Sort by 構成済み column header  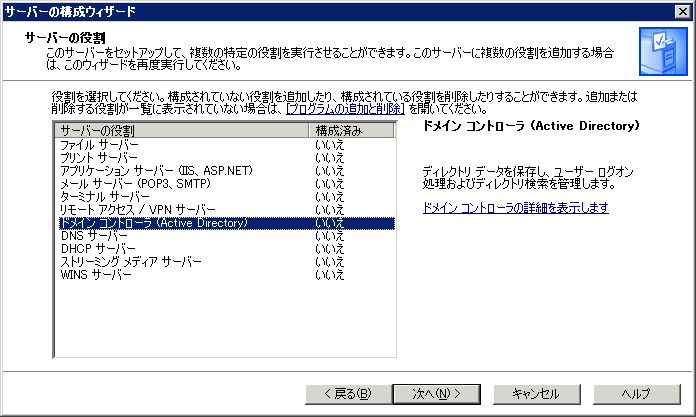pyautogui.click(x=351, y=131)
